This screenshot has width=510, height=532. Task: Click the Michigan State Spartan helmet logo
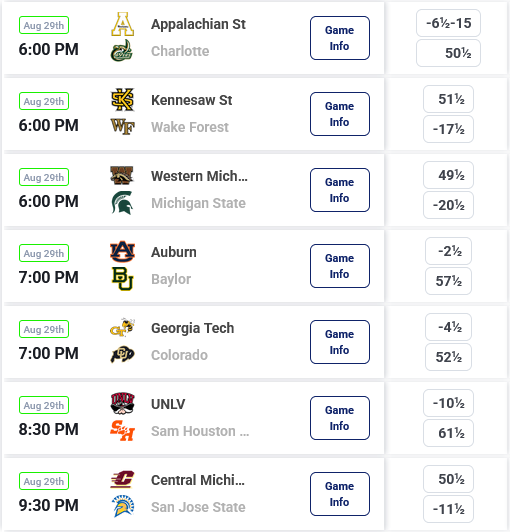click(x=122, y=203)
